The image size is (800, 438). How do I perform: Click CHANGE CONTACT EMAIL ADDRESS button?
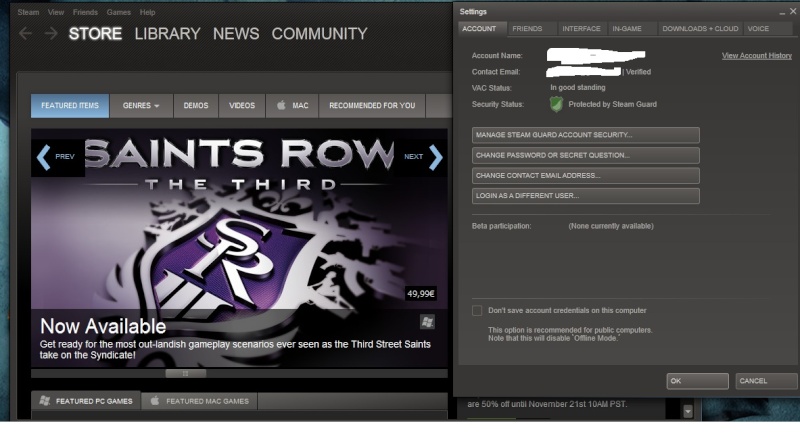(586, 176)
